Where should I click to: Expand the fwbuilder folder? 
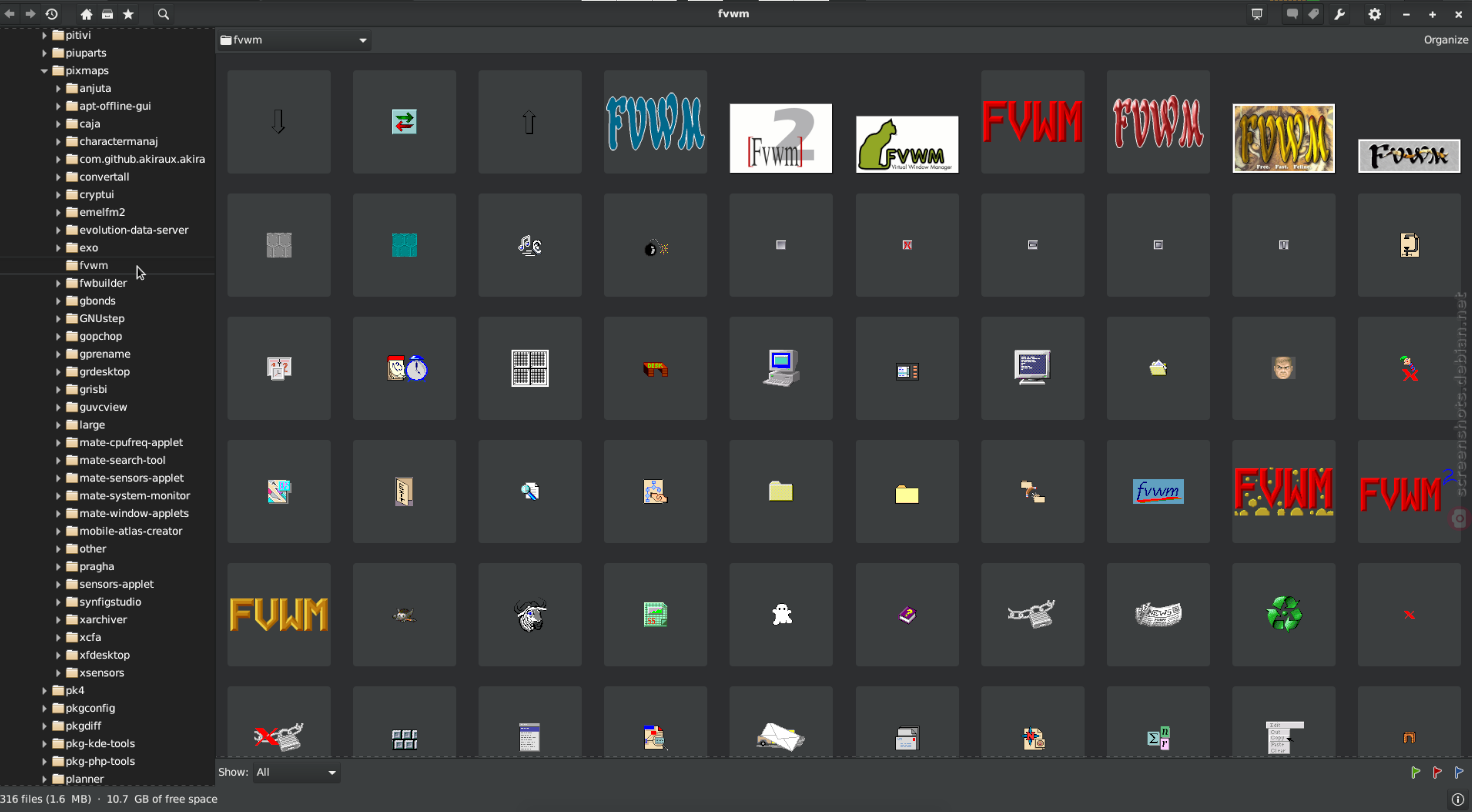pos(58,283)
